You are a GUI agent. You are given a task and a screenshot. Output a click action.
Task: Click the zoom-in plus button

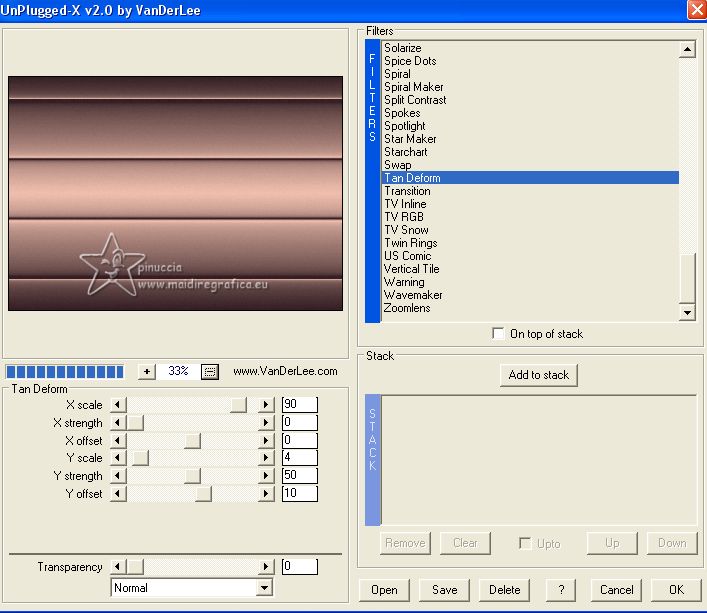(x=147, y=371)
